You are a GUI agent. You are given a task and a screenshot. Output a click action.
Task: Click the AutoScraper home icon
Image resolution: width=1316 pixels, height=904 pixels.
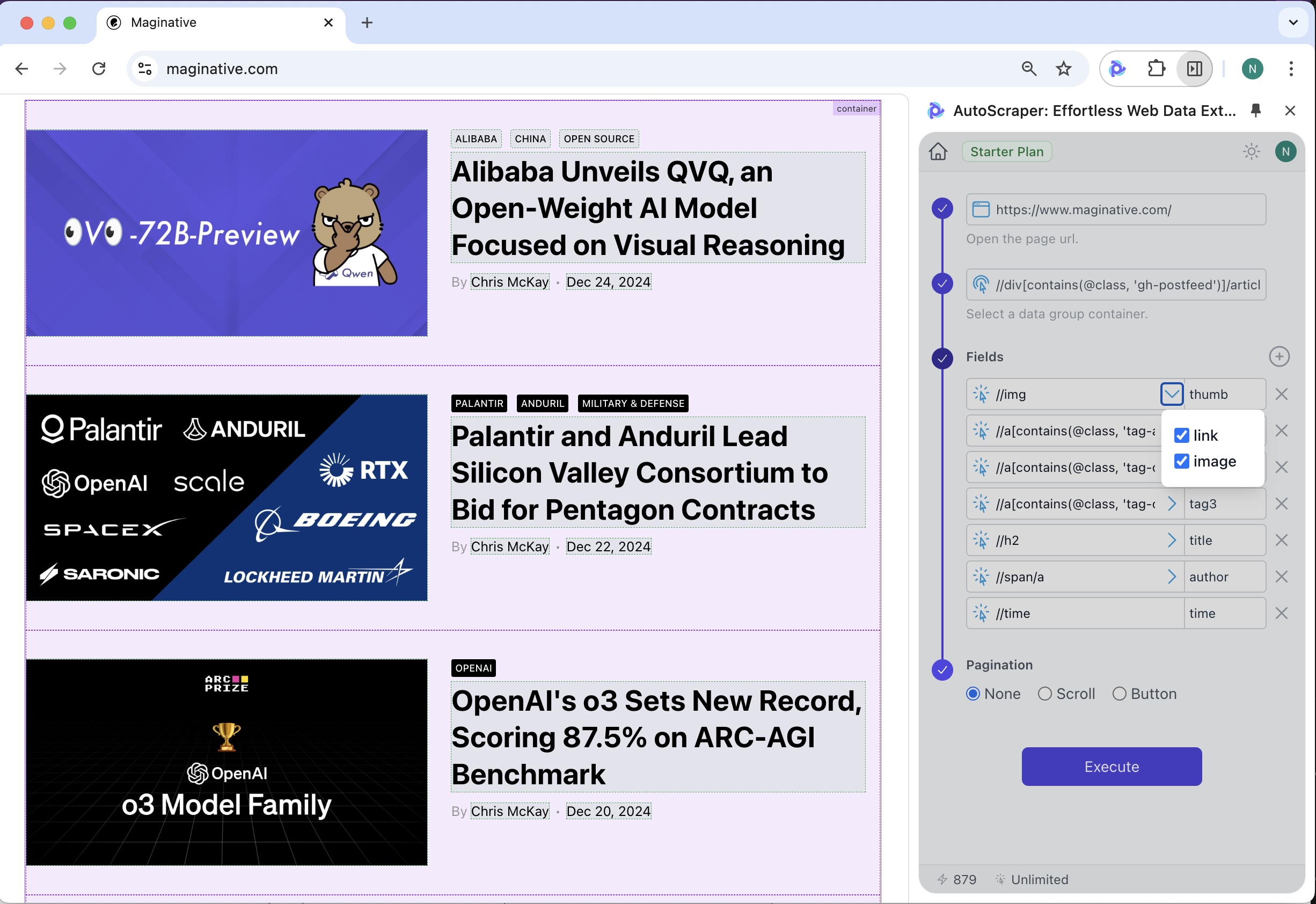click(938, 151)
